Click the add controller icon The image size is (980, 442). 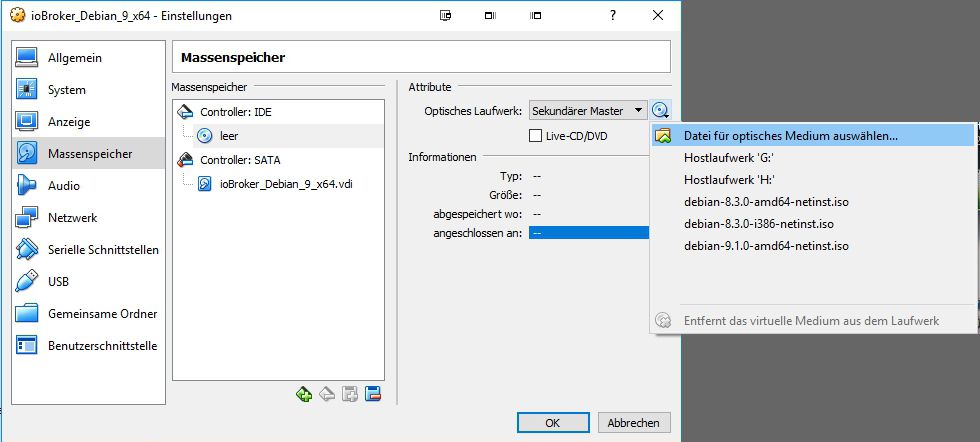(304, 394)
